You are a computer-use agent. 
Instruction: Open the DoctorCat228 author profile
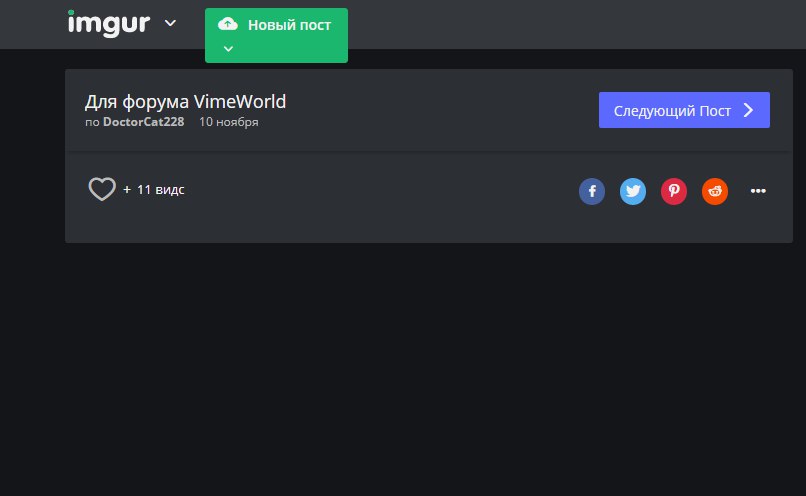[143, 123]
